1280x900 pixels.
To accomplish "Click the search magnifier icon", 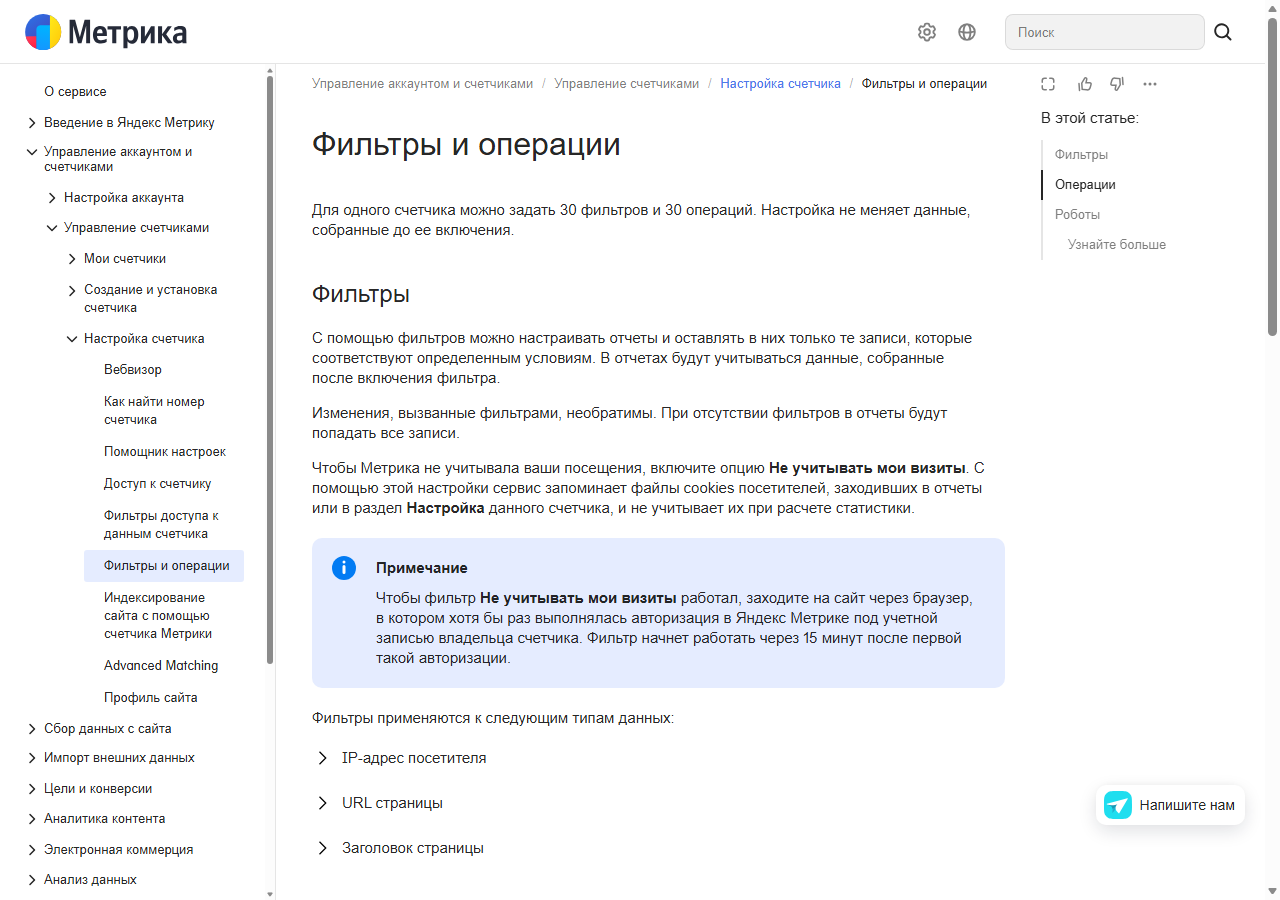I will point(1223,32).
